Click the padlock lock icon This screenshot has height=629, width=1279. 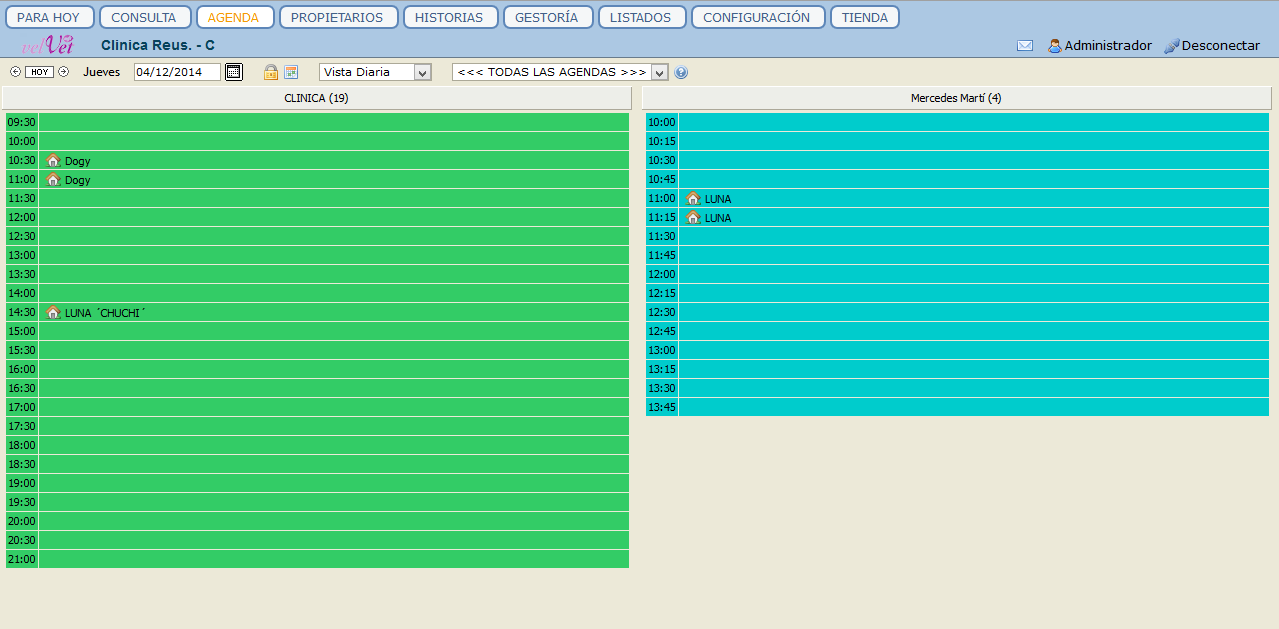pos(270,72)
